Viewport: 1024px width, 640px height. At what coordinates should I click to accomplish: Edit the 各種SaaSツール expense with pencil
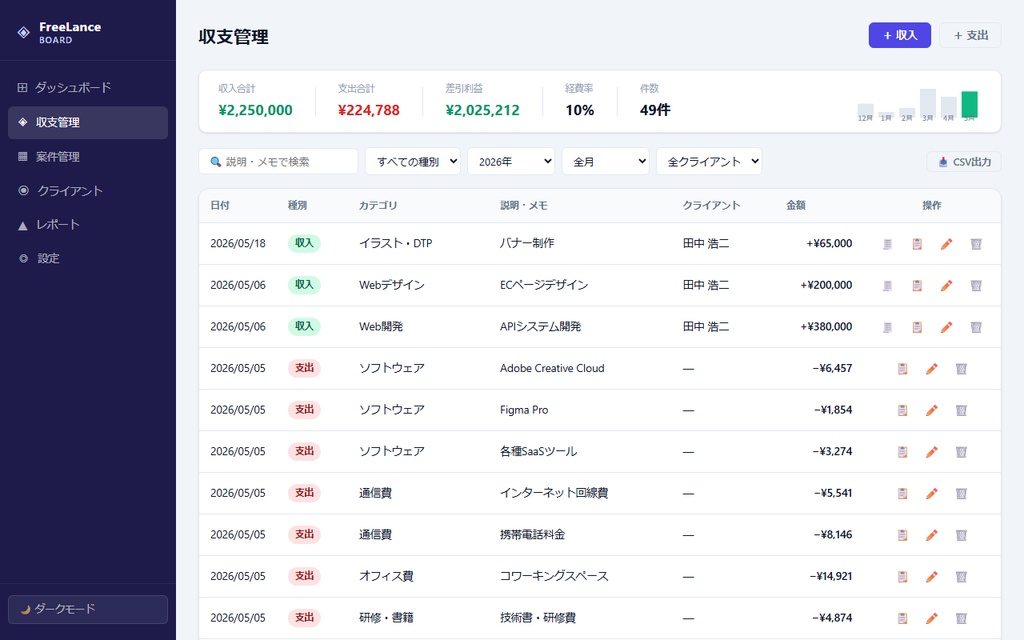(x=932, y=452)
